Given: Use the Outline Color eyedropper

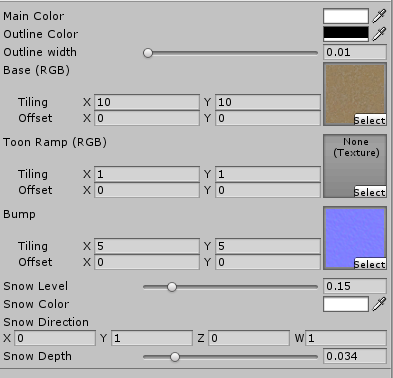Looking at the screenshot, I should pyautogui.click(x=379, y=34).
